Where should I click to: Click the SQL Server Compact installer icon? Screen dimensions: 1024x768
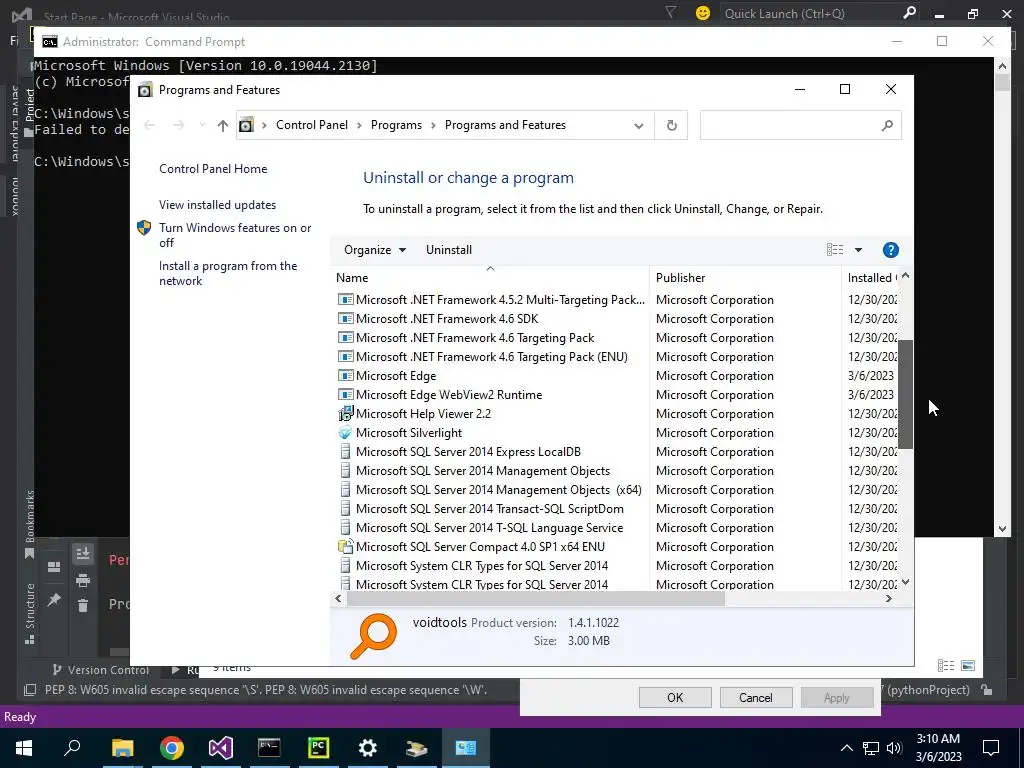[x=345, y=547]
